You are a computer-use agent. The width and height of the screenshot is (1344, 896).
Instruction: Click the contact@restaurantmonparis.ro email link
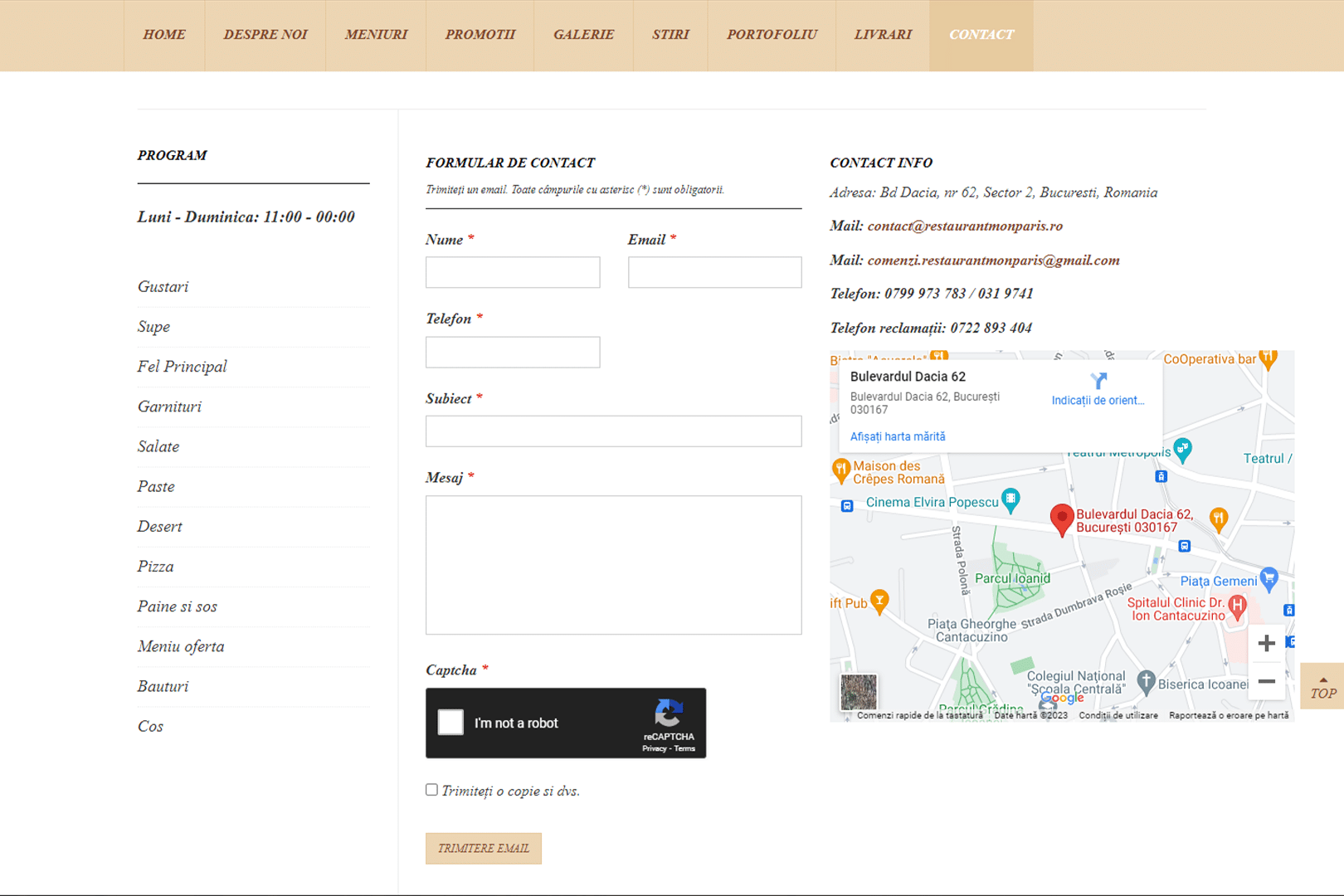click(x=965, y=226)
